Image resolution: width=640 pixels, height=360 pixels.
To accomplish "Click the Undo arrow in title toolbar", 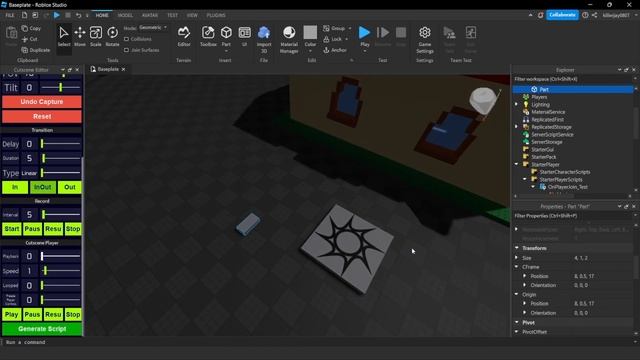I will (78, 15).
